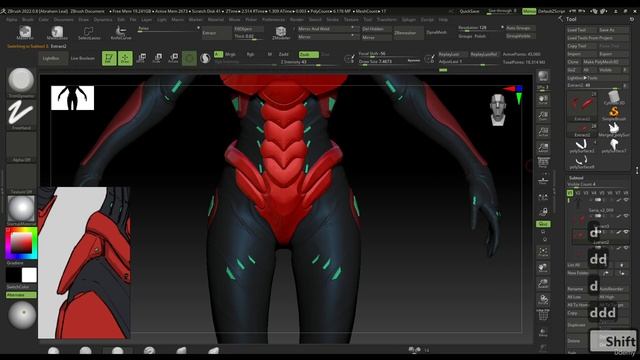Pick a color in the color picker

[21, 244]
